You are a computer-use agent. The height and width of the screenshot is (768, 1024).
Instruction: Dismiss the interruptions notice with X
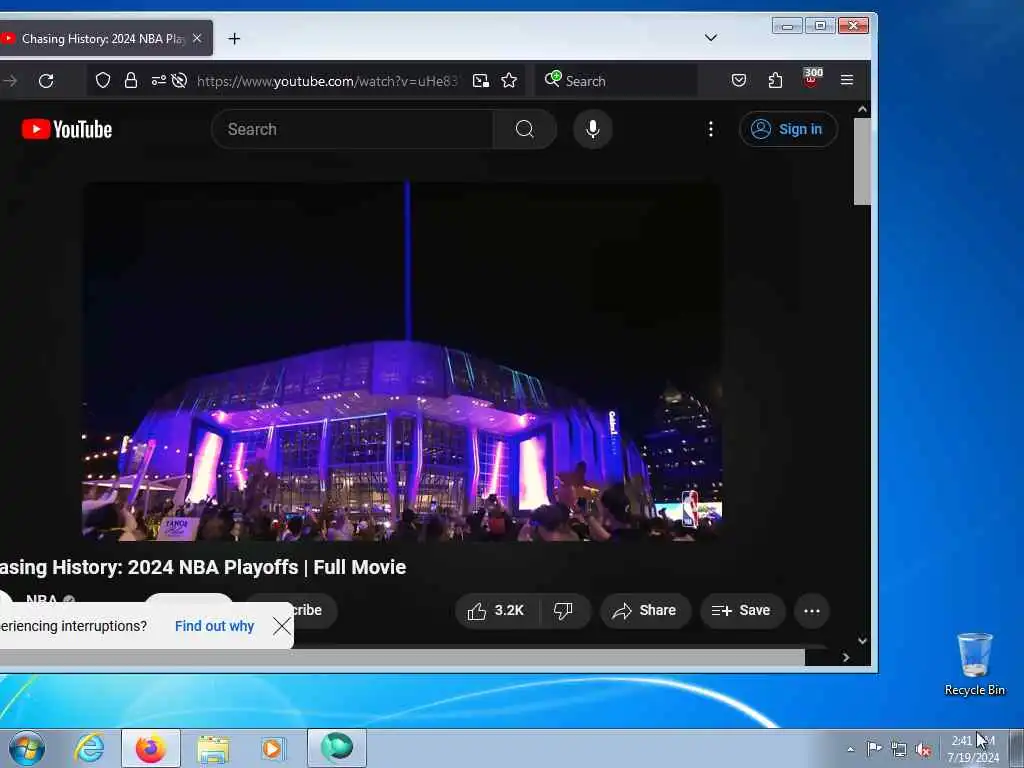click(x=282, y=626)
